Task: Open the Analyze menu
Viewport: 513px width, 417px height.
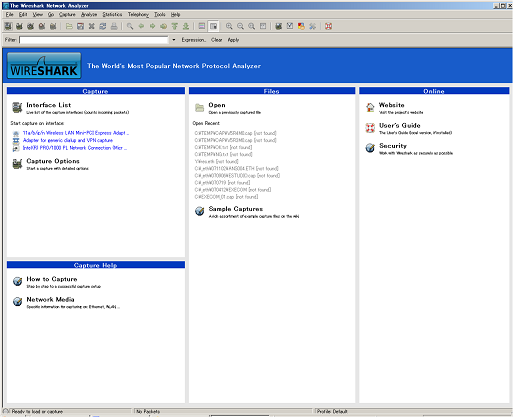Action: [x=89, y=14]
